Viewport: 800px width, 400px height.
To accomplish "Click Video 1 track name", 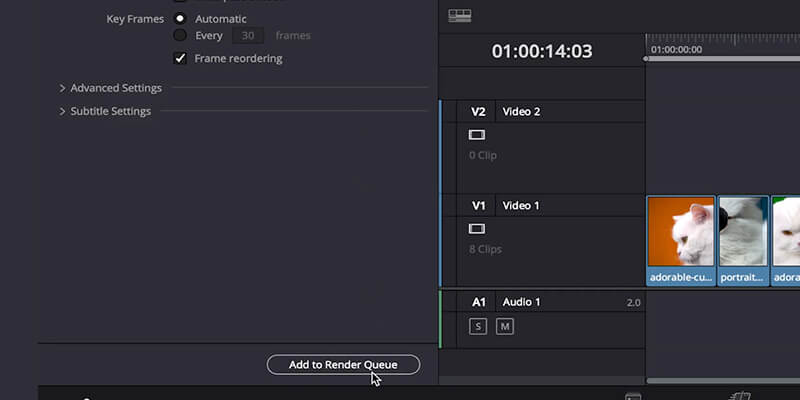I will [521, 206].
